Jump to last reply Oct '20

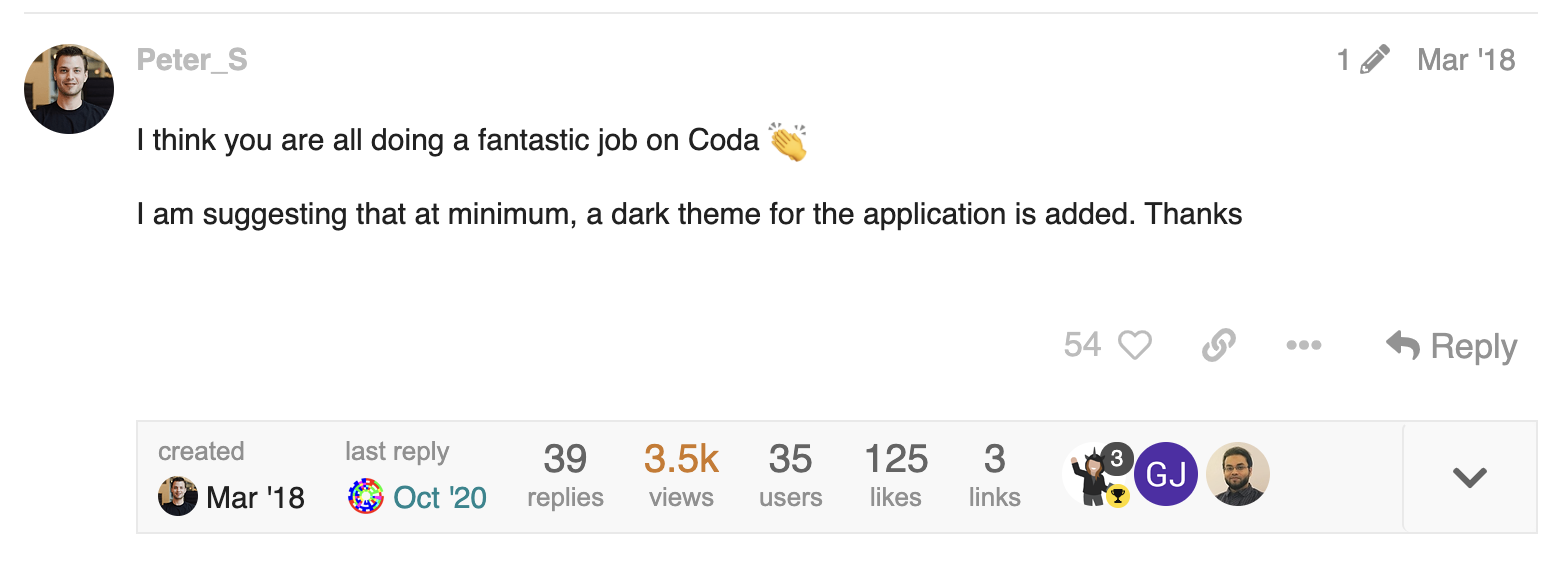tap(440, 497)
